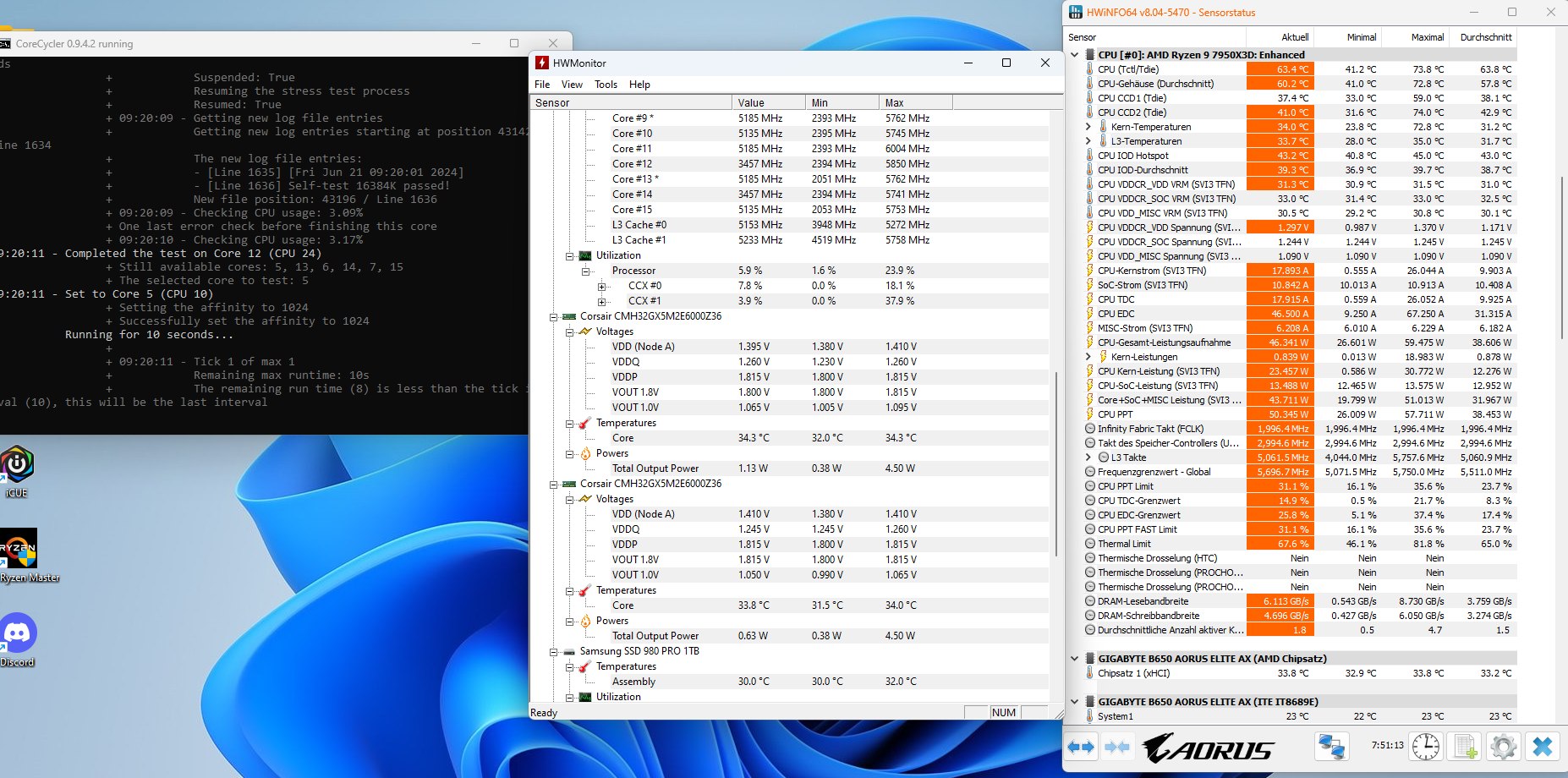Click the Maximal column header in HWiNFO
Viewport: 1568px width, 778px height.
coord(1415,37)
